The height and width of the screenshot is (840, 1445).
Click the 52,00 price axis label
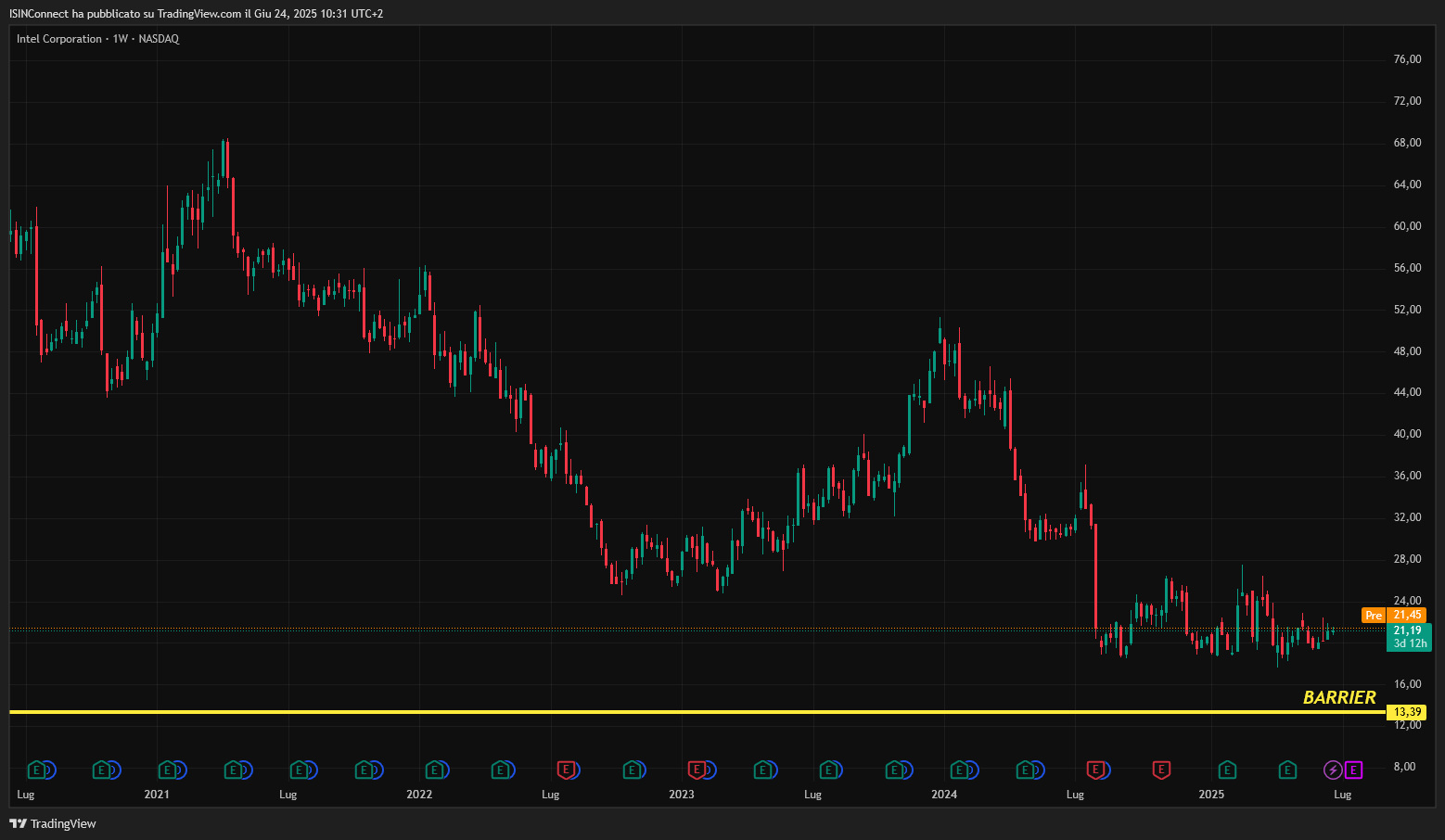(1407, 310)
